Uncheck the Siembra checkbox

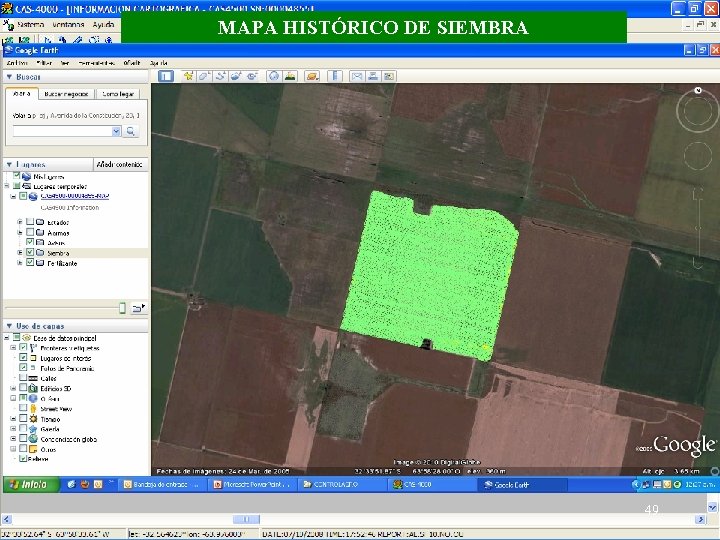tap(30, 253)
